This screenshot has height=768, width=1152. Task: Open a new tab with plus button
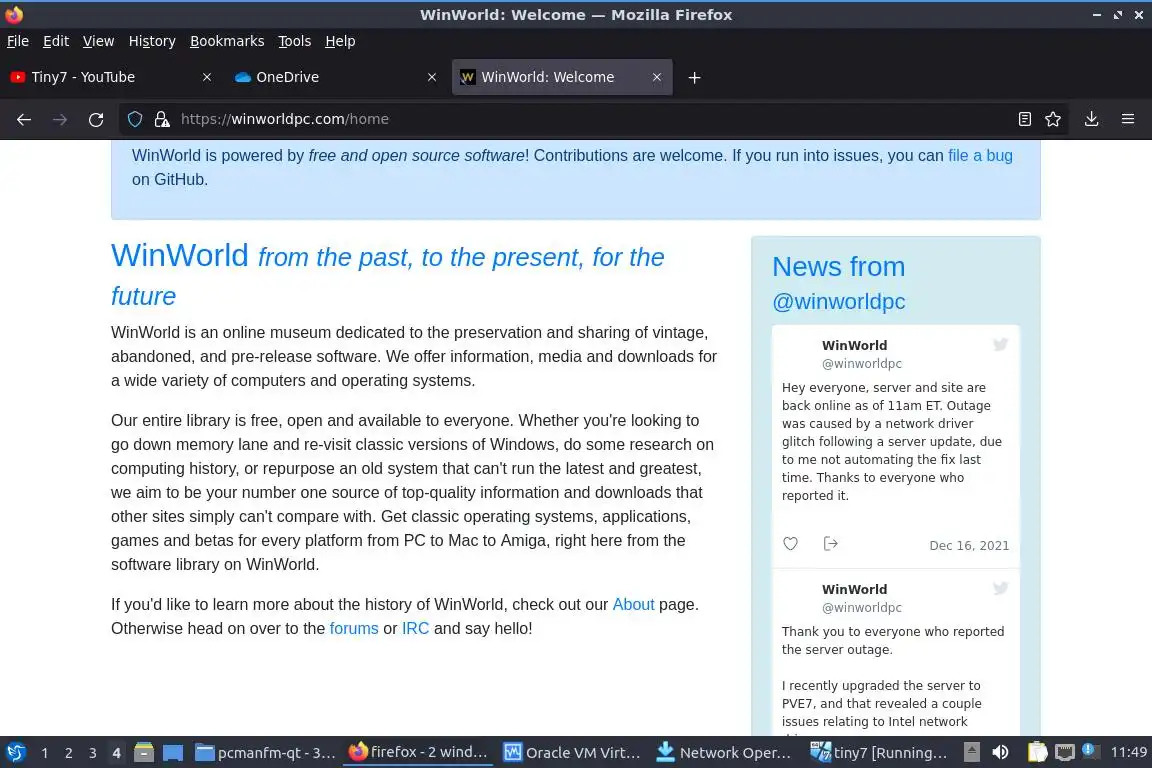(694, 77)
